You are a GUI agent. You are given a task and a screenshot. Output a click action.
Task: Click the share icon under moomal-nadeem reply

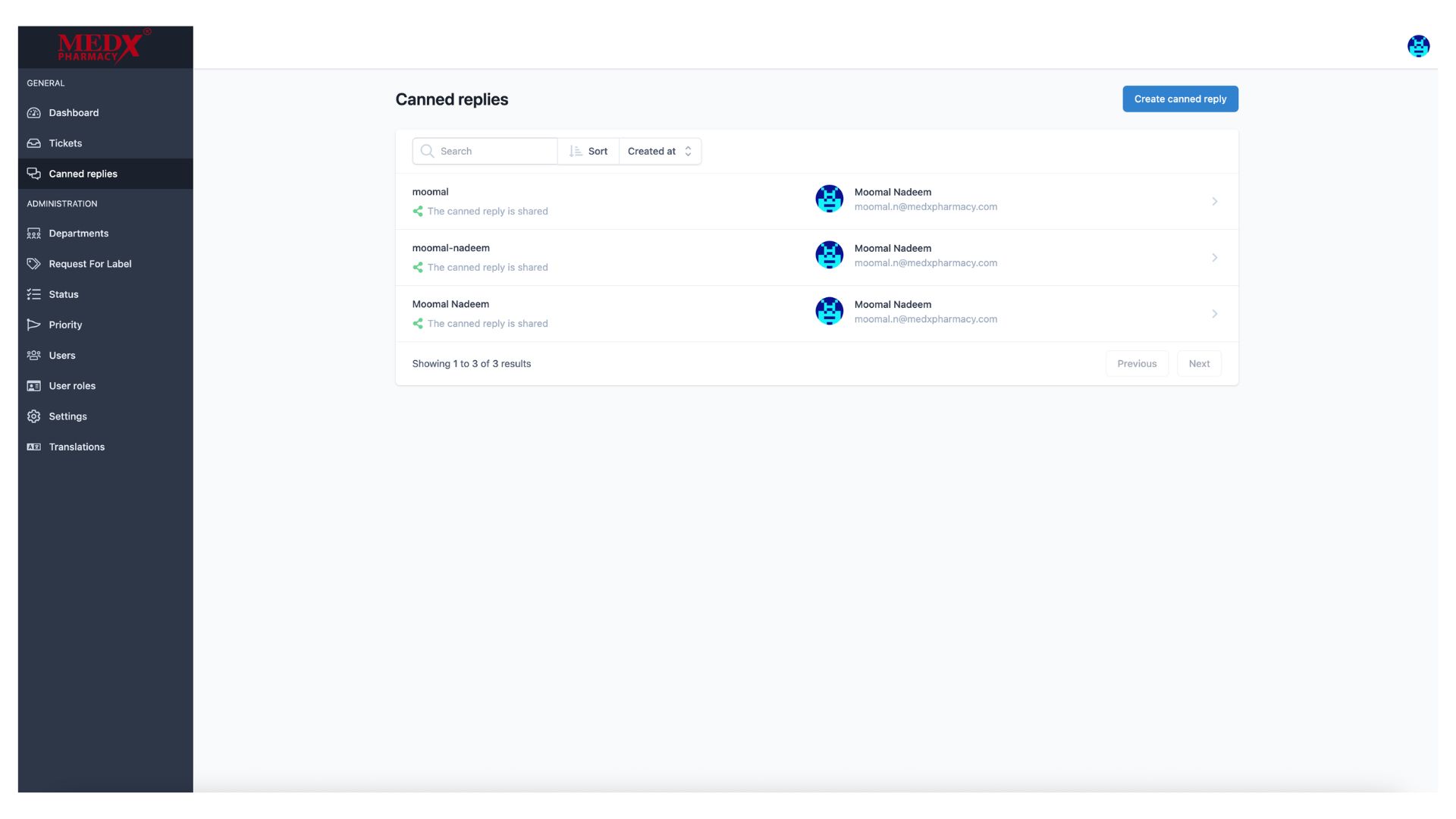pos(418,268)
